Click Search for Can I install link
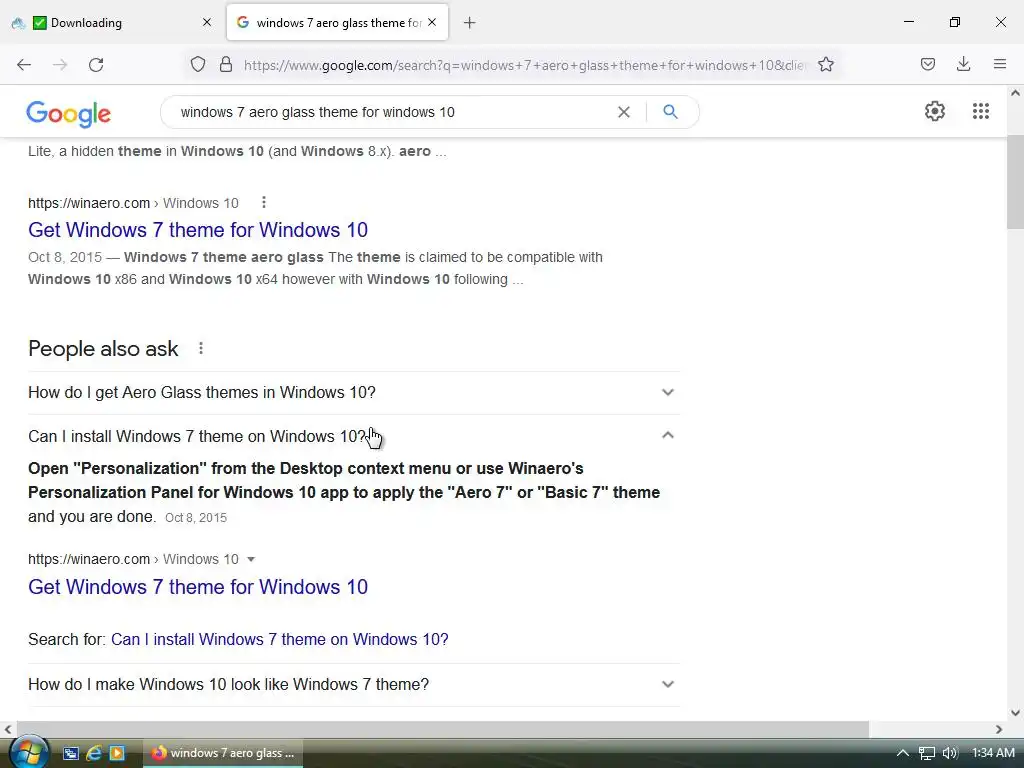Image resolution: width=1024 pixels, height=768 pixels. point(280,639)
